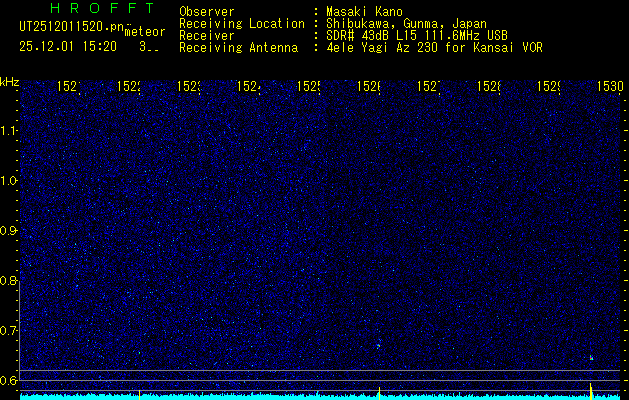Click the 0.6 kHz axis value
Image resolution: width=629 pixels, height=400 pixels.
point(9,380)
